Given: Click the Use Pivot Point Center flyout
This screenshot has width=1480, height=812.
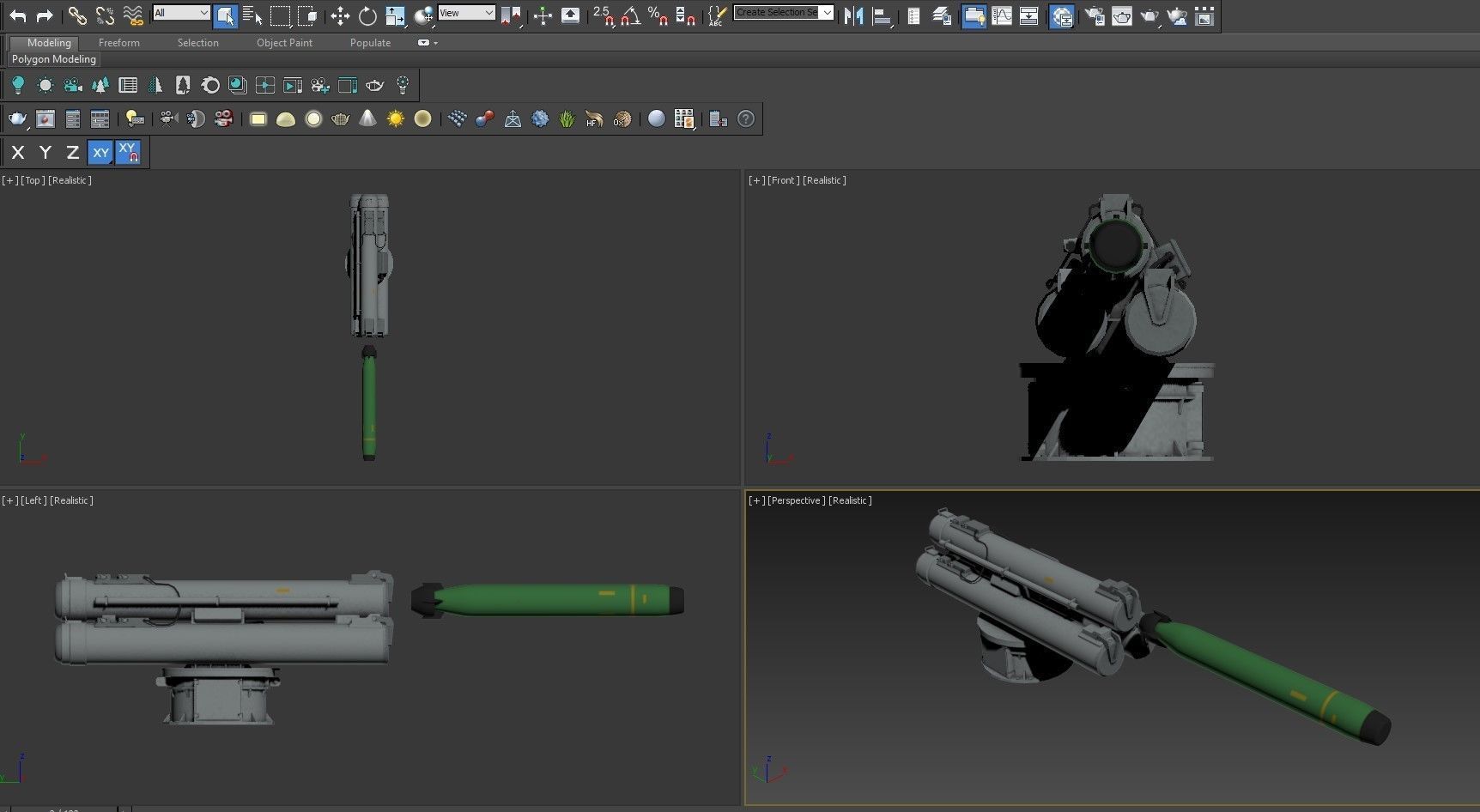Looking at the screenshot, I should 512,15.
